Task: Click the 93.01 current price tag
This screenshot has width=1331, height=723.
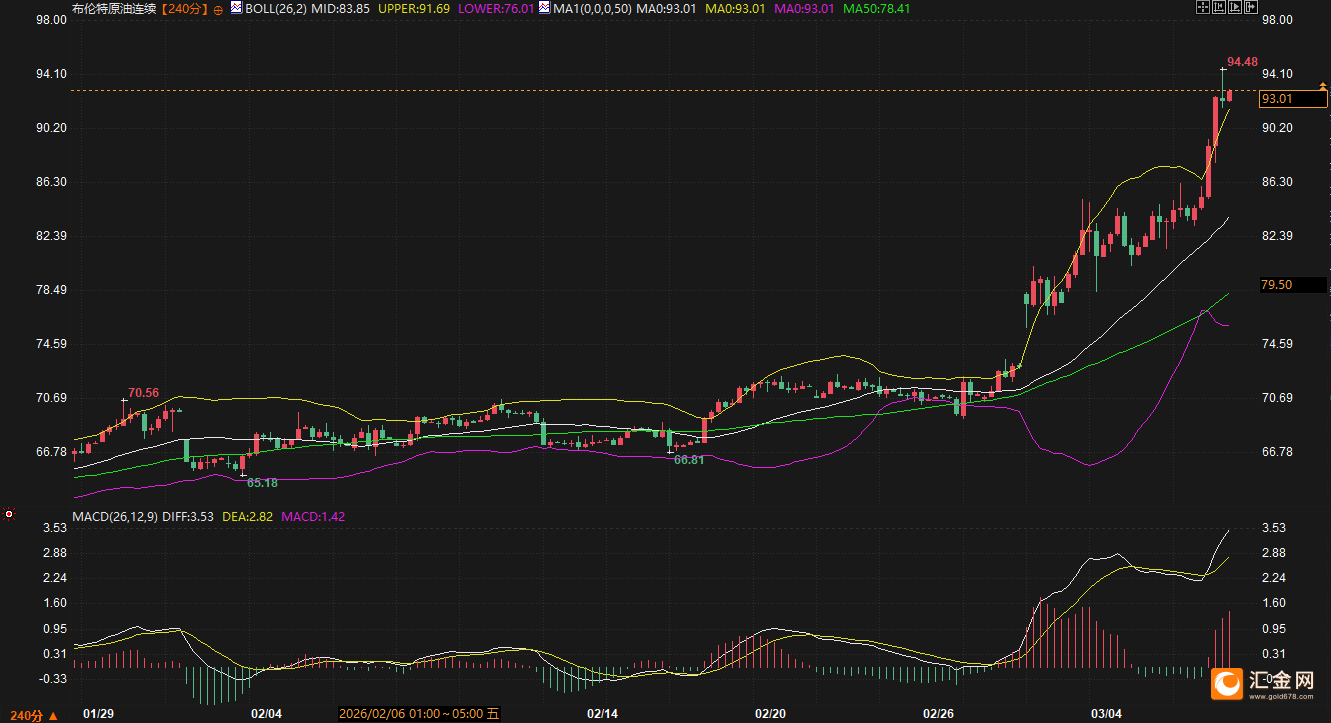Action: click(1277, 99)
